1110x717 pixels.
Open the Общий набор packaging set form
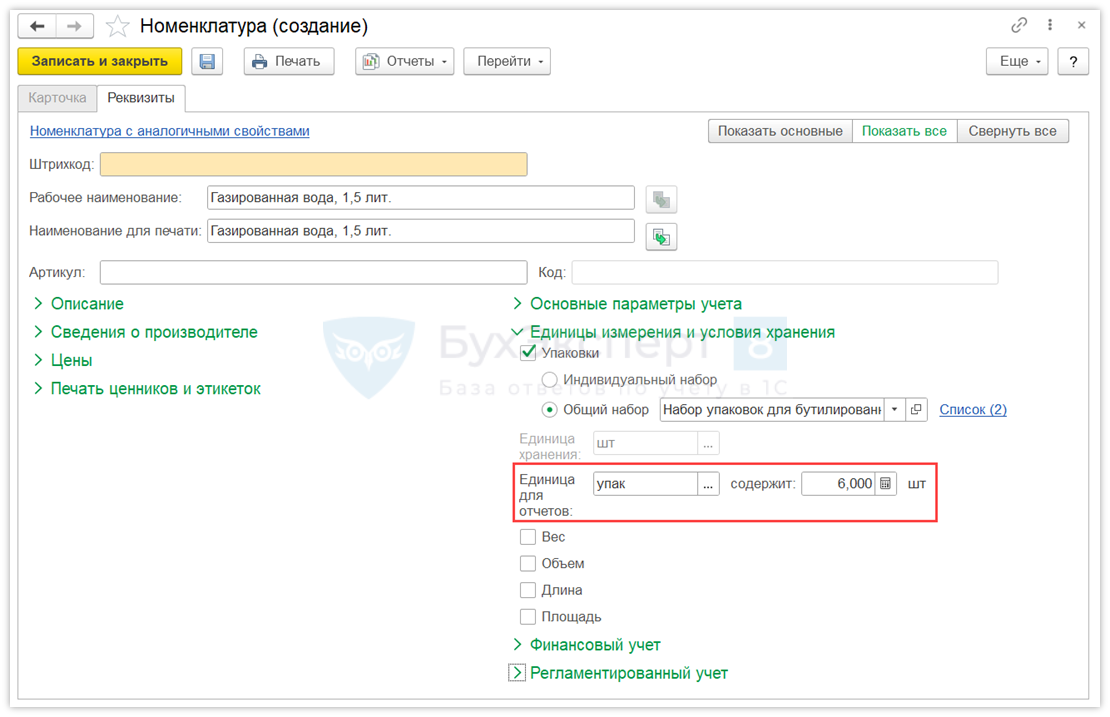pos(916,409)
